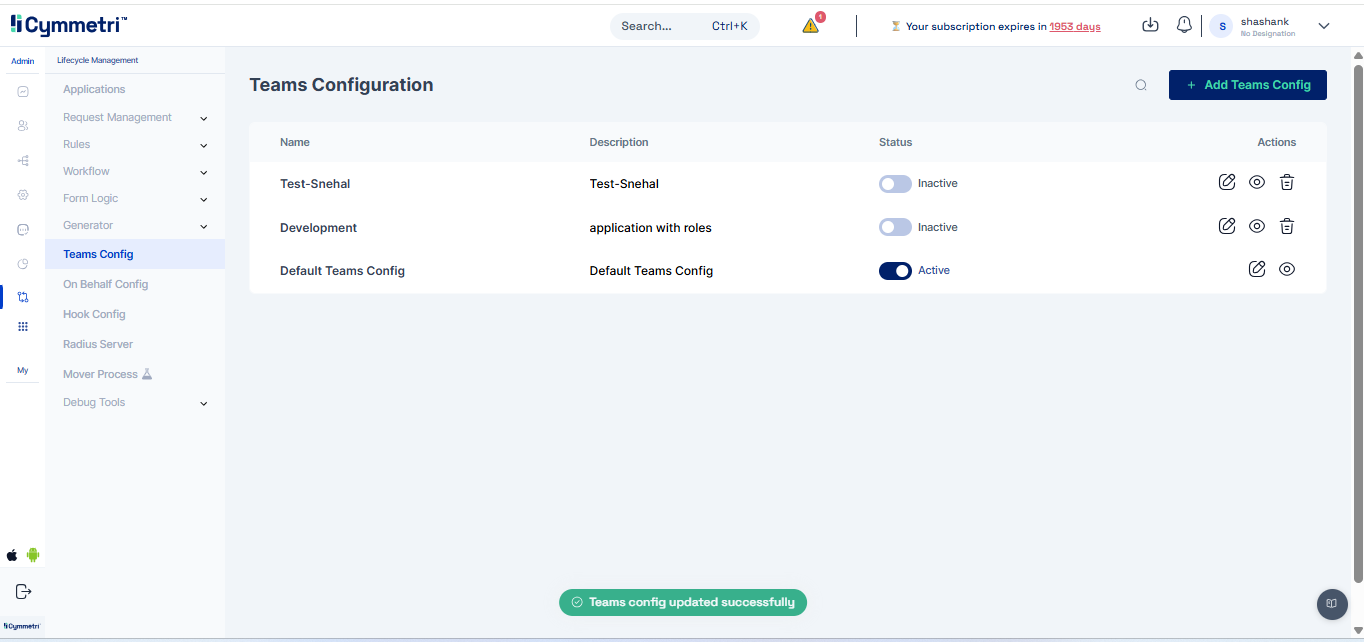Click the Test-Snehal name cell
Image resolution: width=1364 pixels, height=642 pixels.
coord(315,184)
